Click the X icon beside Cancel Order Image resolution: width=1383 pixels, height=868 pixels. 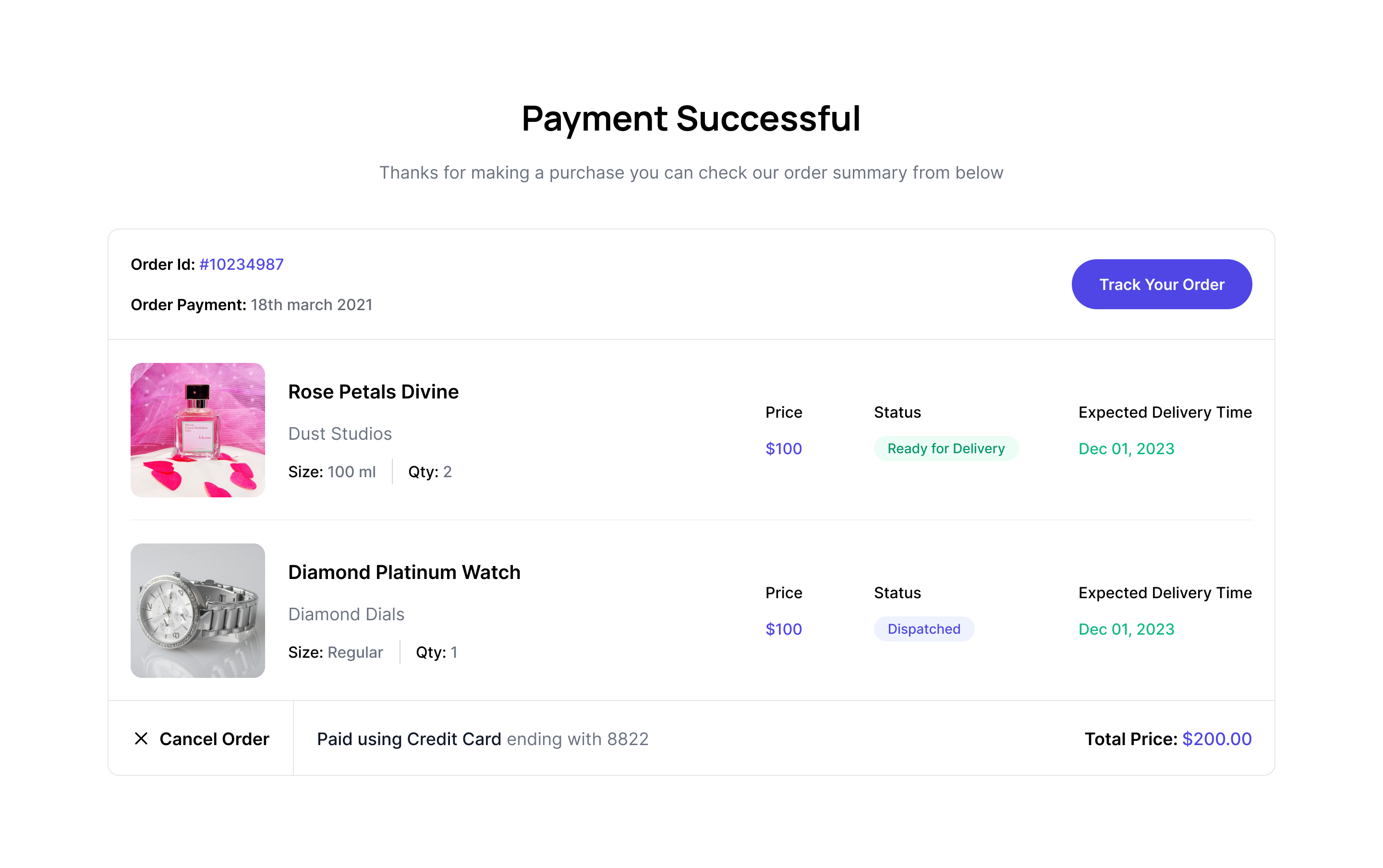click(x=141, y=738)
